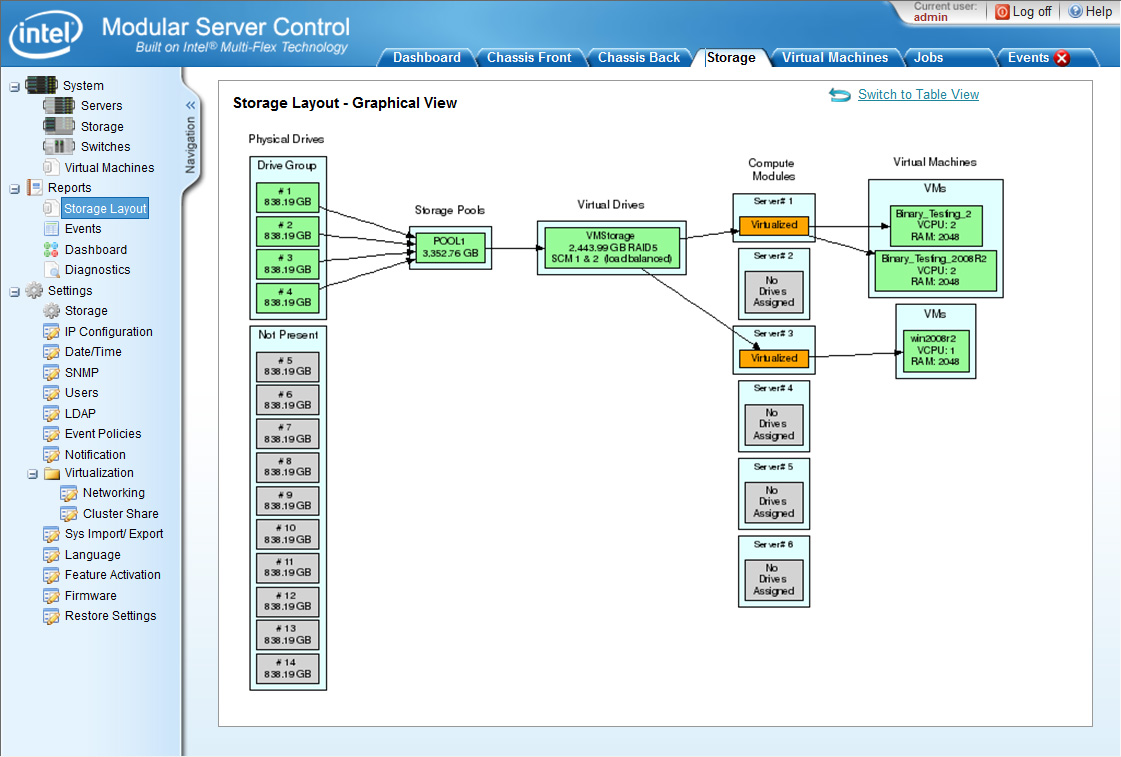Click not-present drive #5 box
This screenshot has height=757, width=1121.
[x=287, y=367]
